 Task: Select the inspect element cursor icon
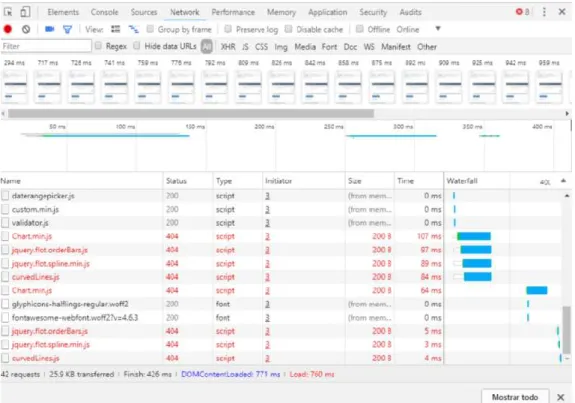8,12
